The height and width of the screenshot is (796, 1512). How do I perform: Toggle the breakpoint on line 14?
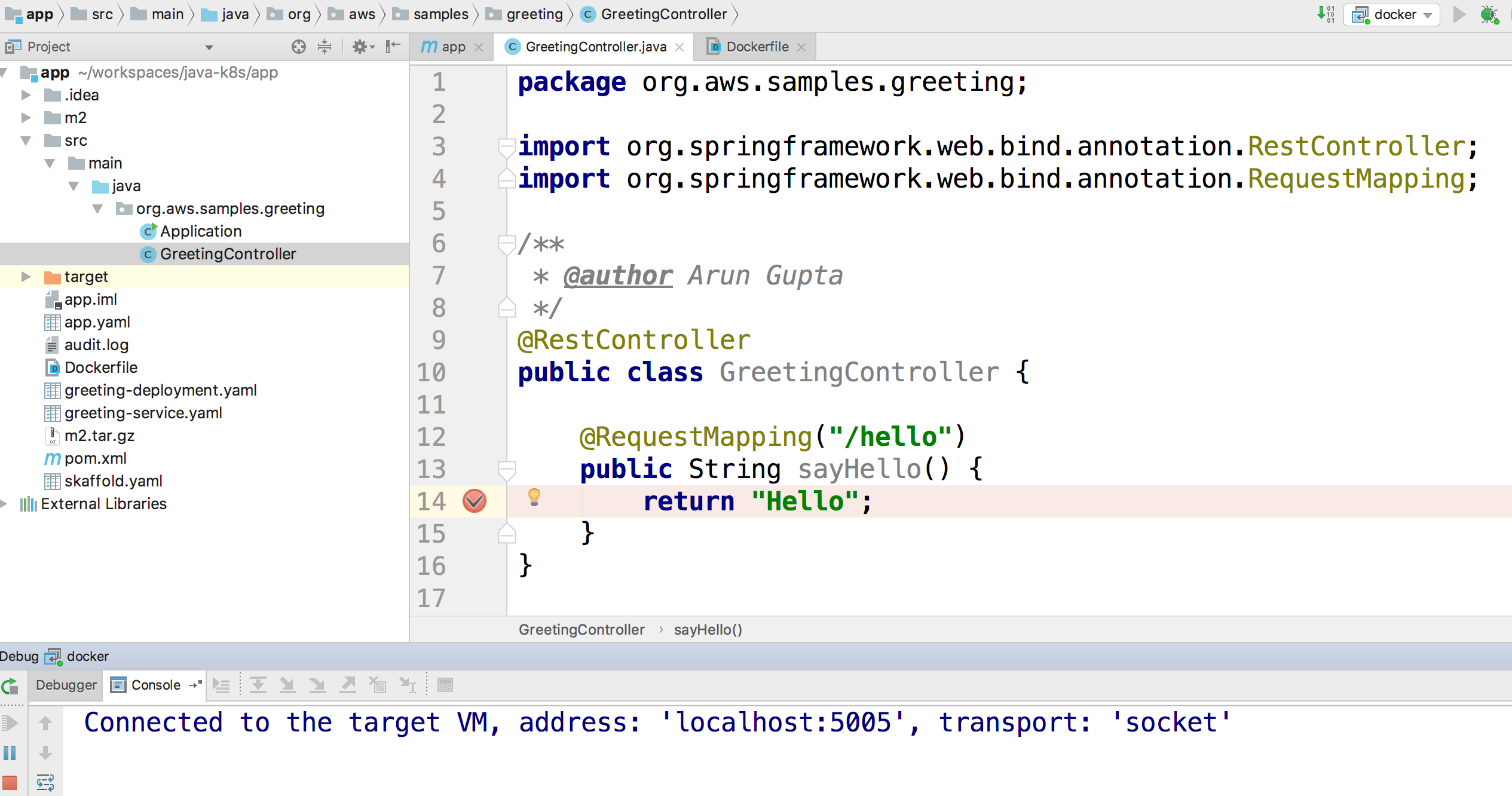(x=475, y=501)
